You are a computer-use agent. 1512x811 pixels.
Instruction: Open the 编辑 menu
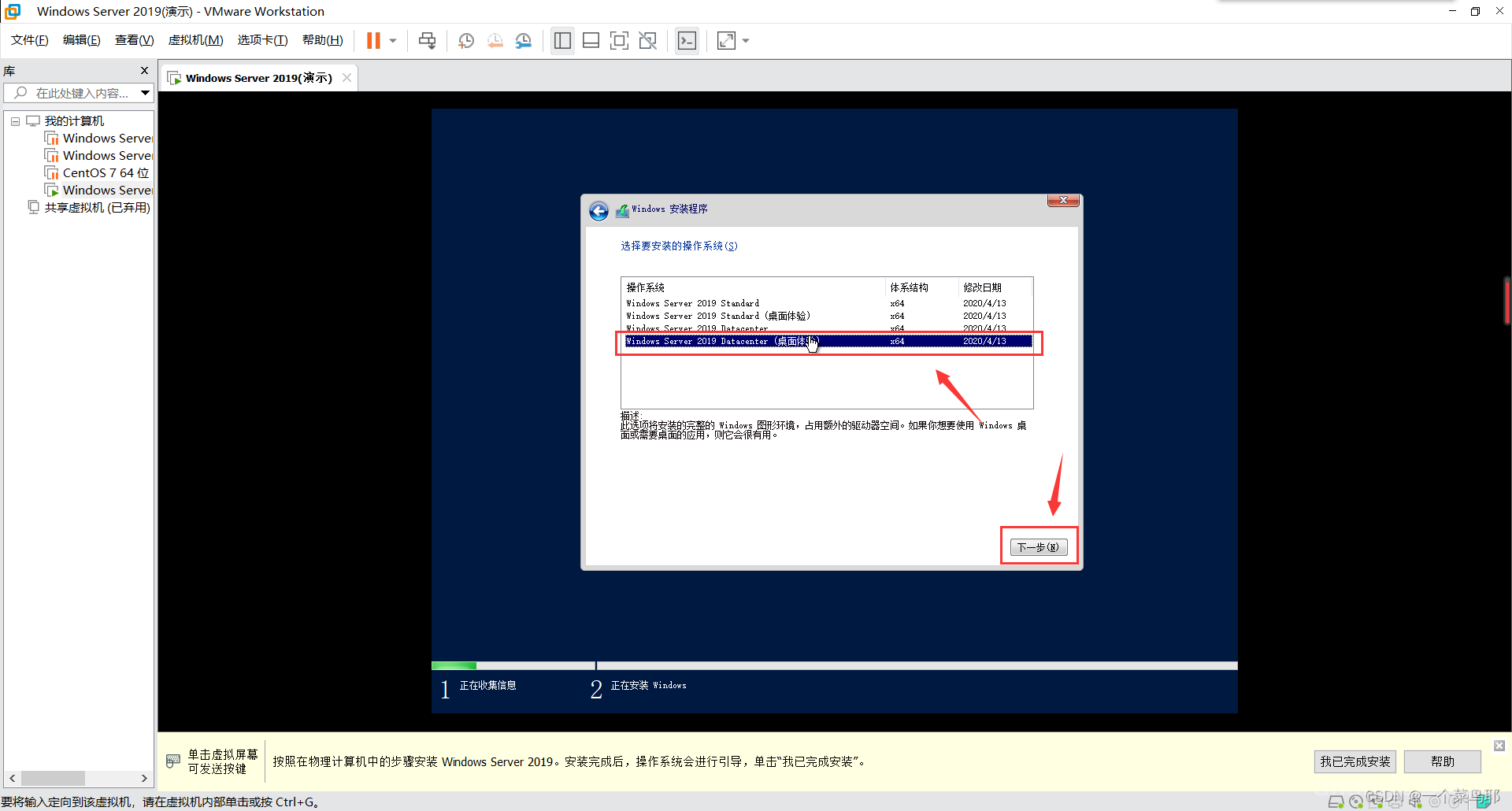81,40
